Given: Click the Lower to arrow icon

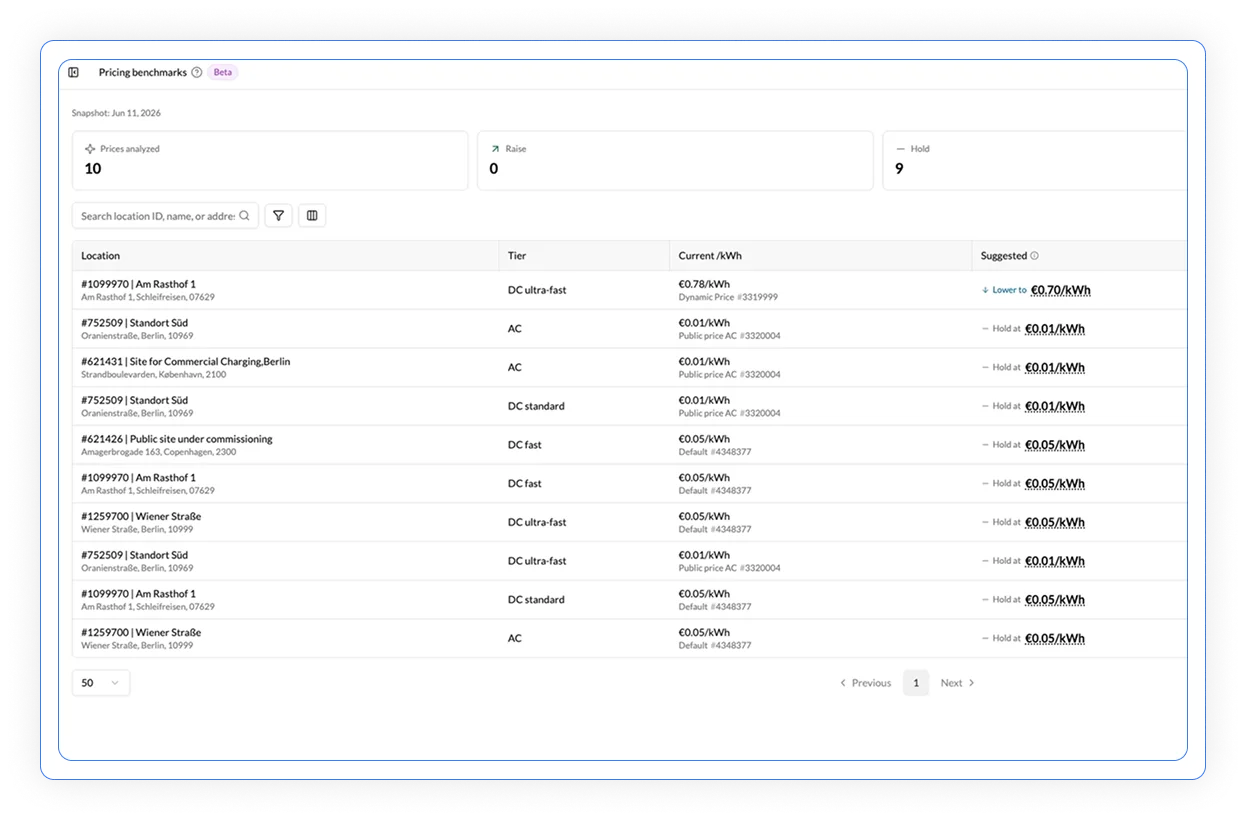Looking at the screenshot, I should click(985, 290).
